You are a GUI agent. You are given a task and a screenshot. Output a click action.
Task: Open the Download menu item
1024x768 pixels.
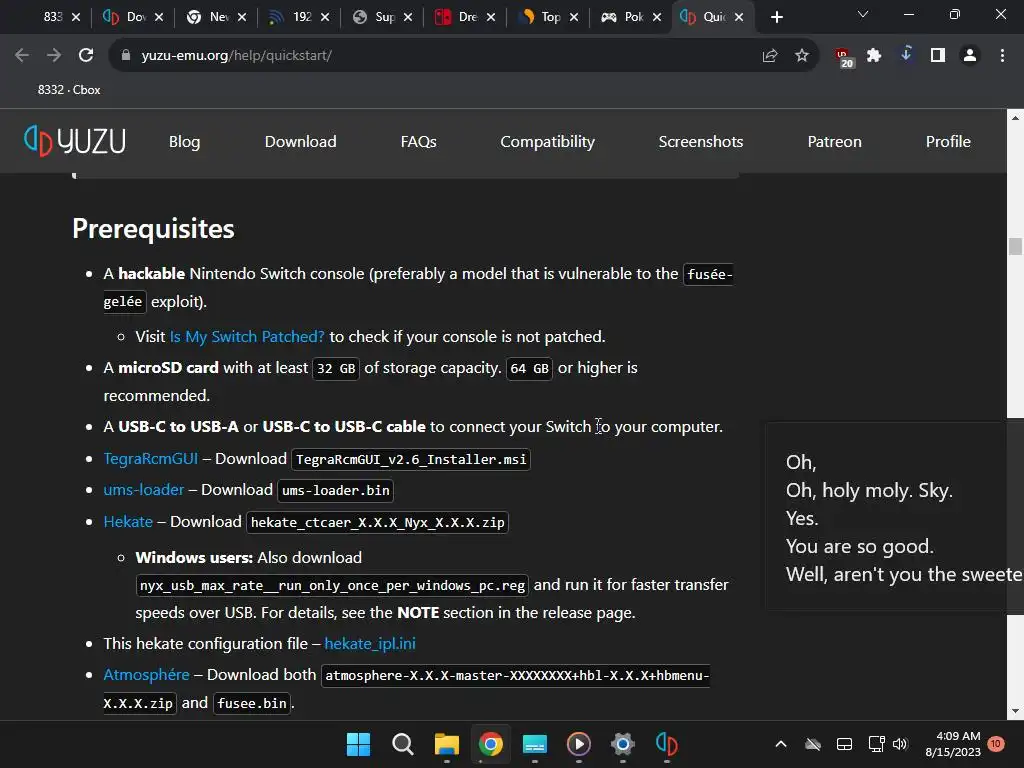tap(300, 142)
